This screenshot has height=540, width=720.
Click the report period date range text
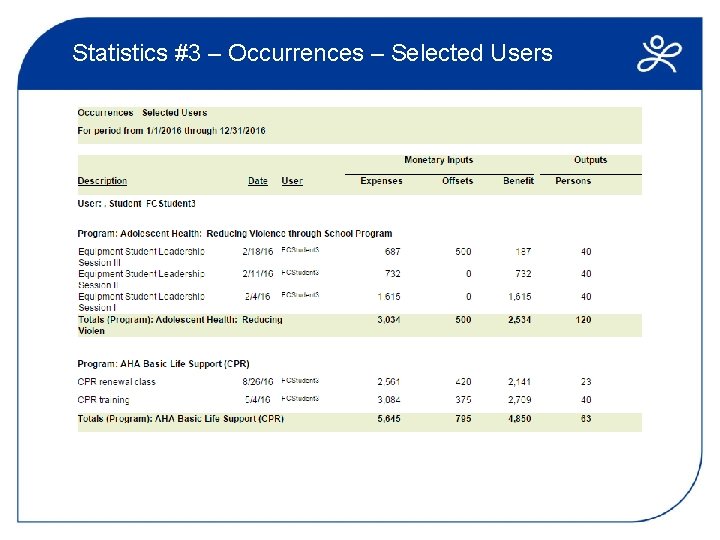tap(171, 130)
